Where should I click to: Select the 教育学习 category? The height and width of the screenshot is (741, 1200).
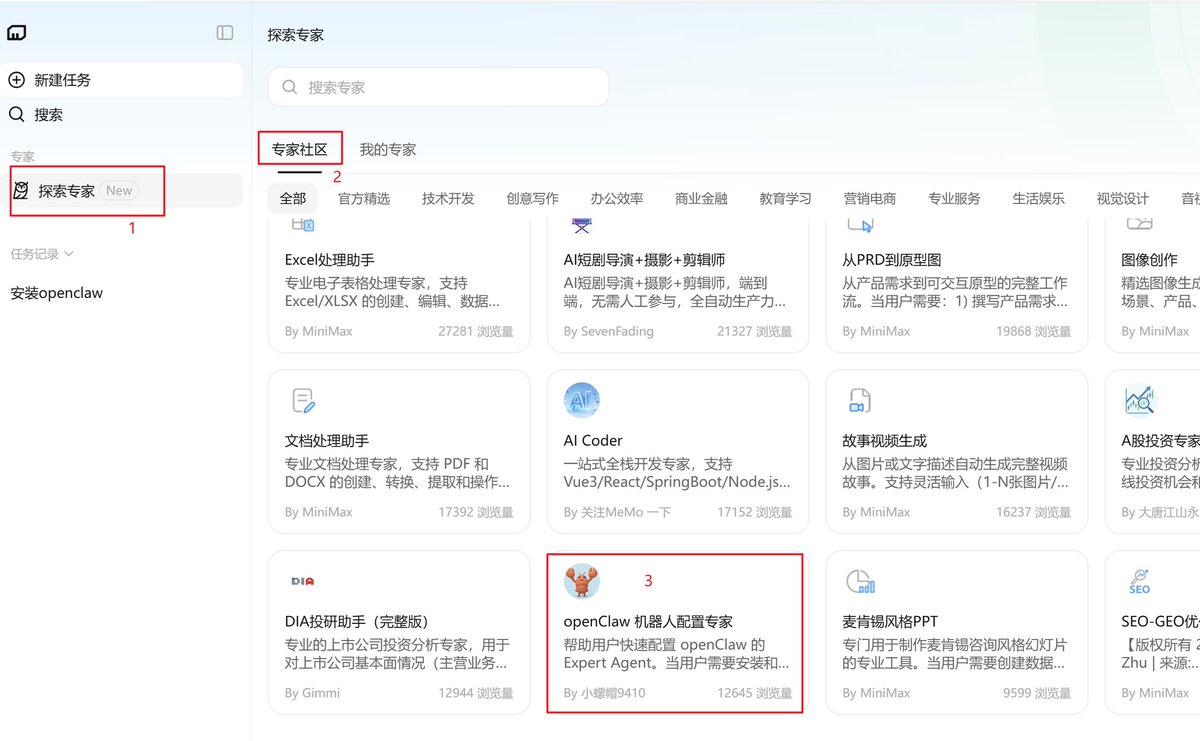(x=786, y=198)
